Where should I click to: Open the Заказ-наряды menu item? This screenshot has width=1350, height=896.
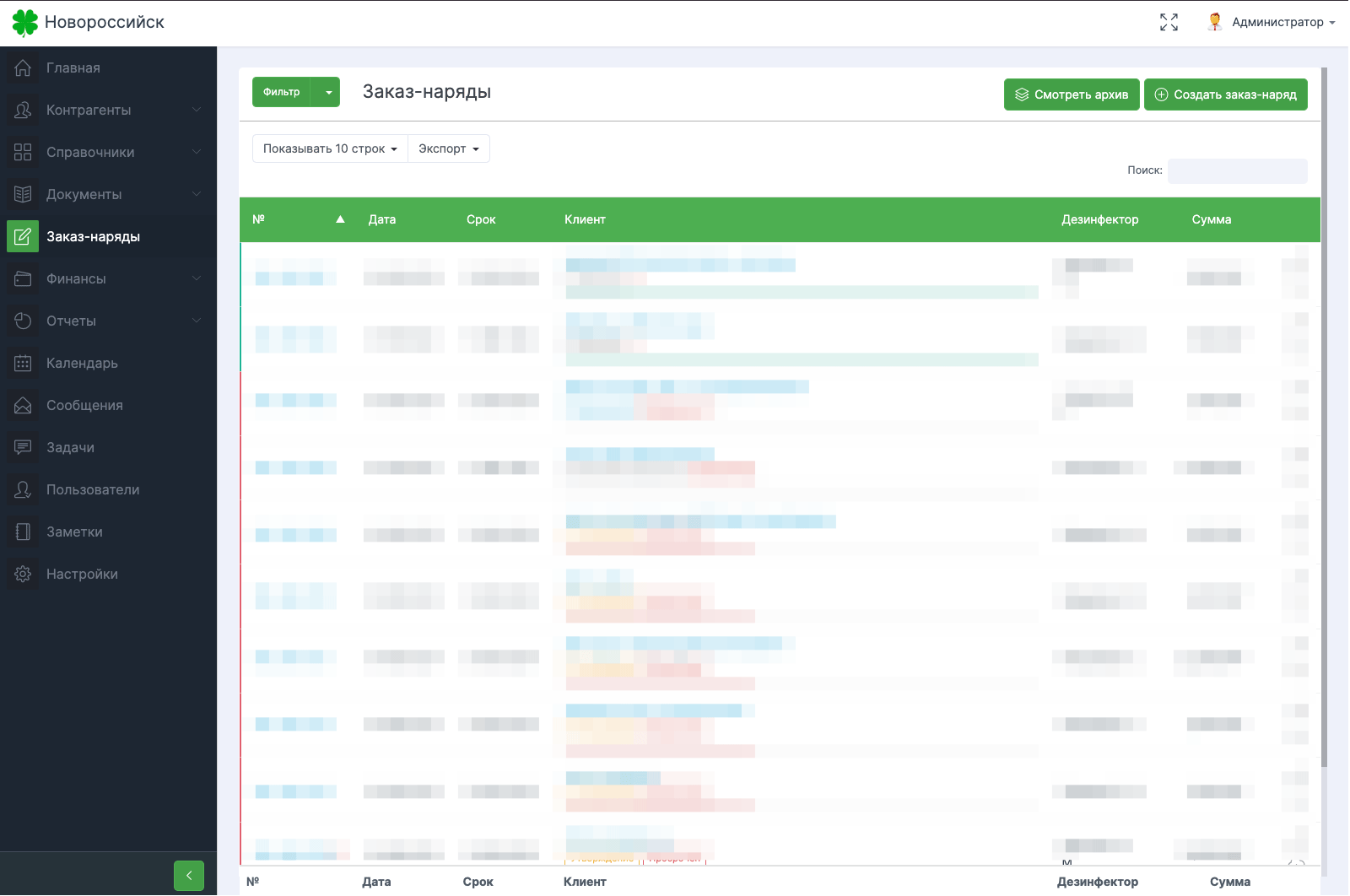(93, 236)
